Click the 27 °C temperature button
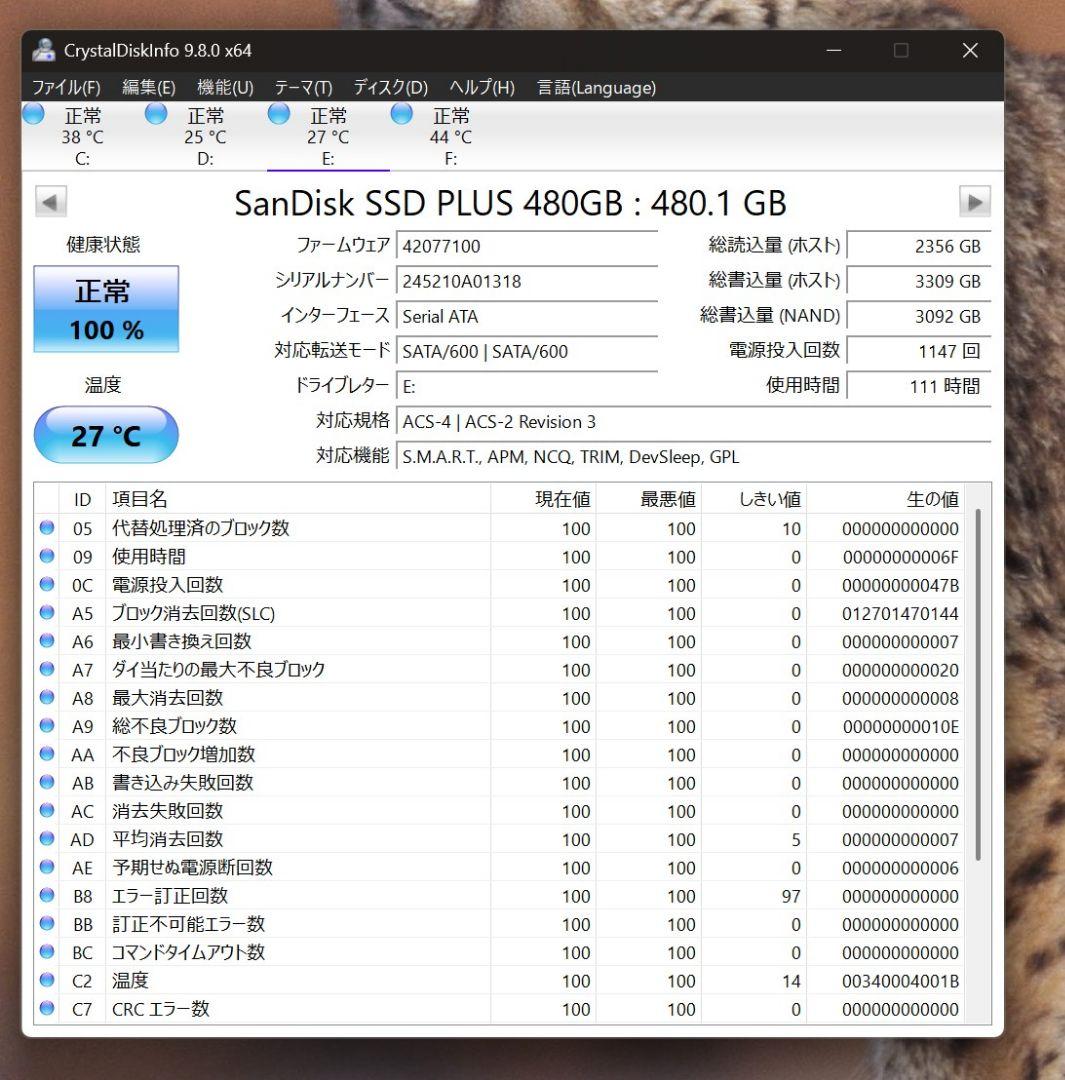 click(x=106, y=435)
